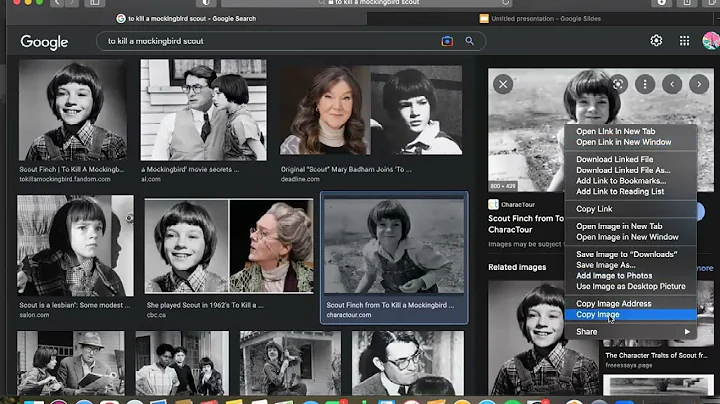The image size is (720, 404).
Task: Click the cbc.ca source link
Action: pos(156,315)
